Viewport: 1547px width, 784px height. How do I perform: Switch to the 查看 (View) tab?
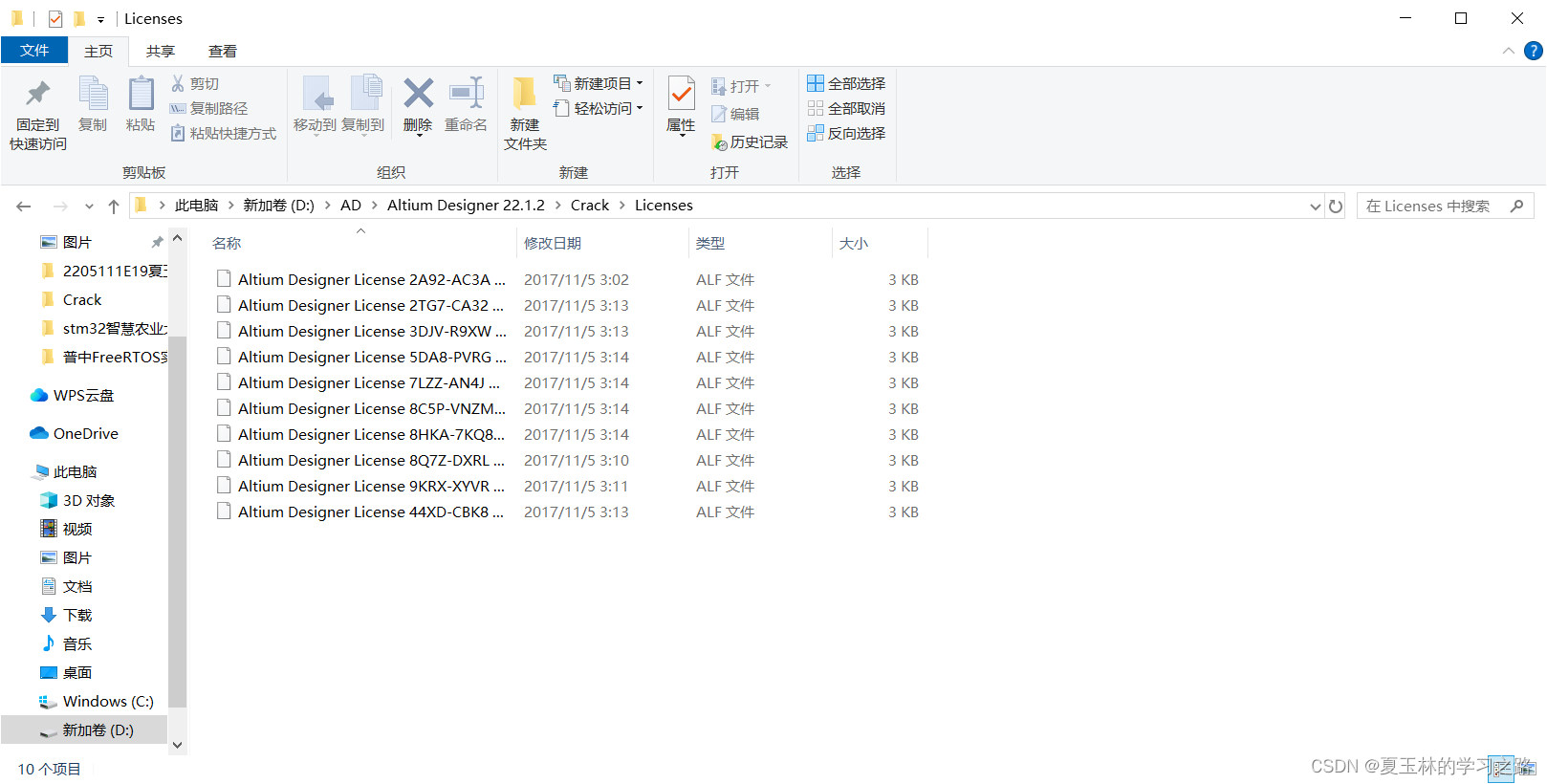tap(223, 52)
